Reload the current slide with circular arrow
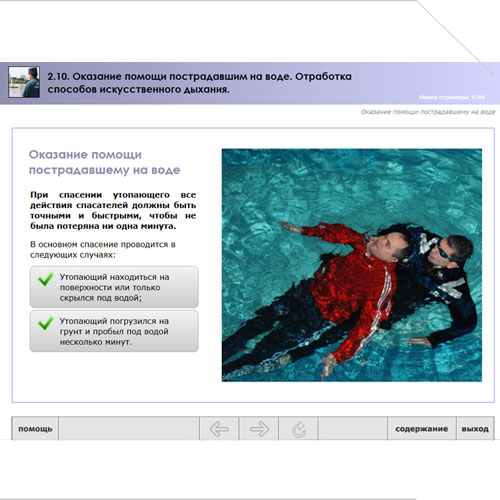 click(299, 429)
